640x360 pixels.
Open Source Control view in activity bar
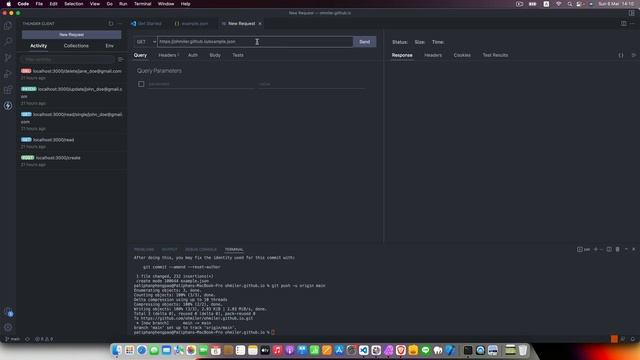(8, 58)
